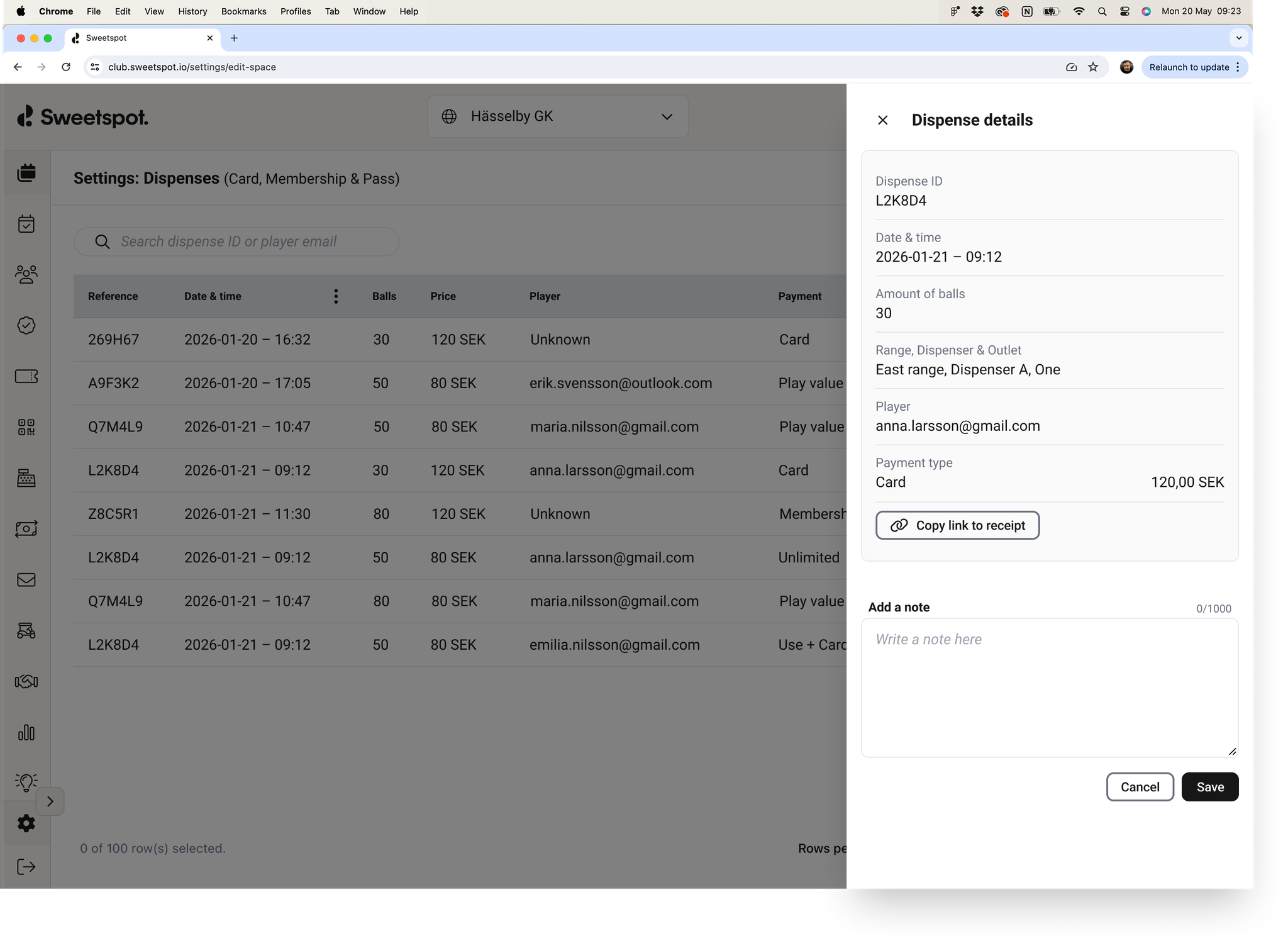Open the calendar bookings sidebar icon
Screen dimensions: 1288x946
[26, 173]
